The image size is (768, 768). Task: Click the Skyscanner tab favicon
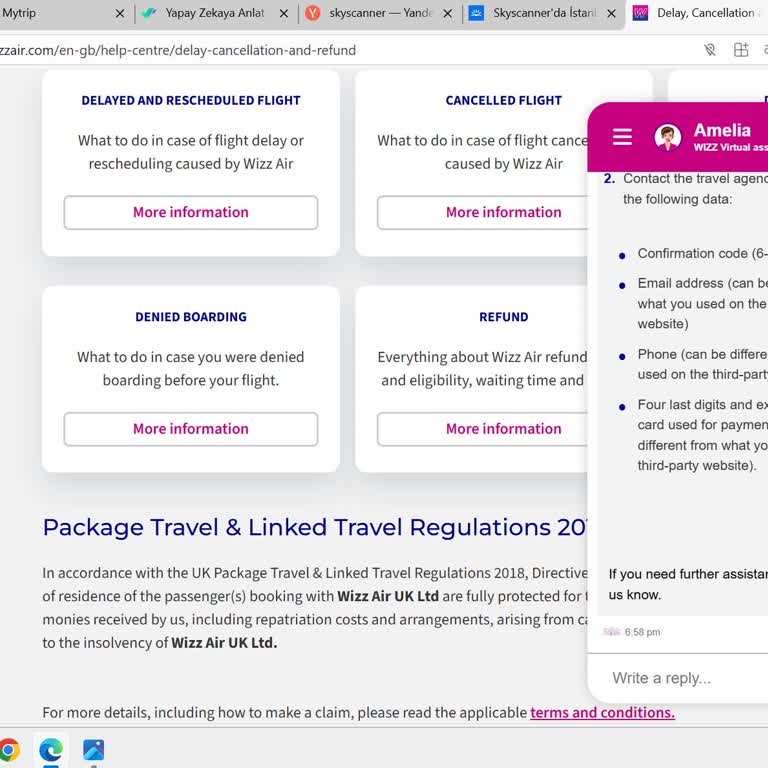[x=476, y=13]
